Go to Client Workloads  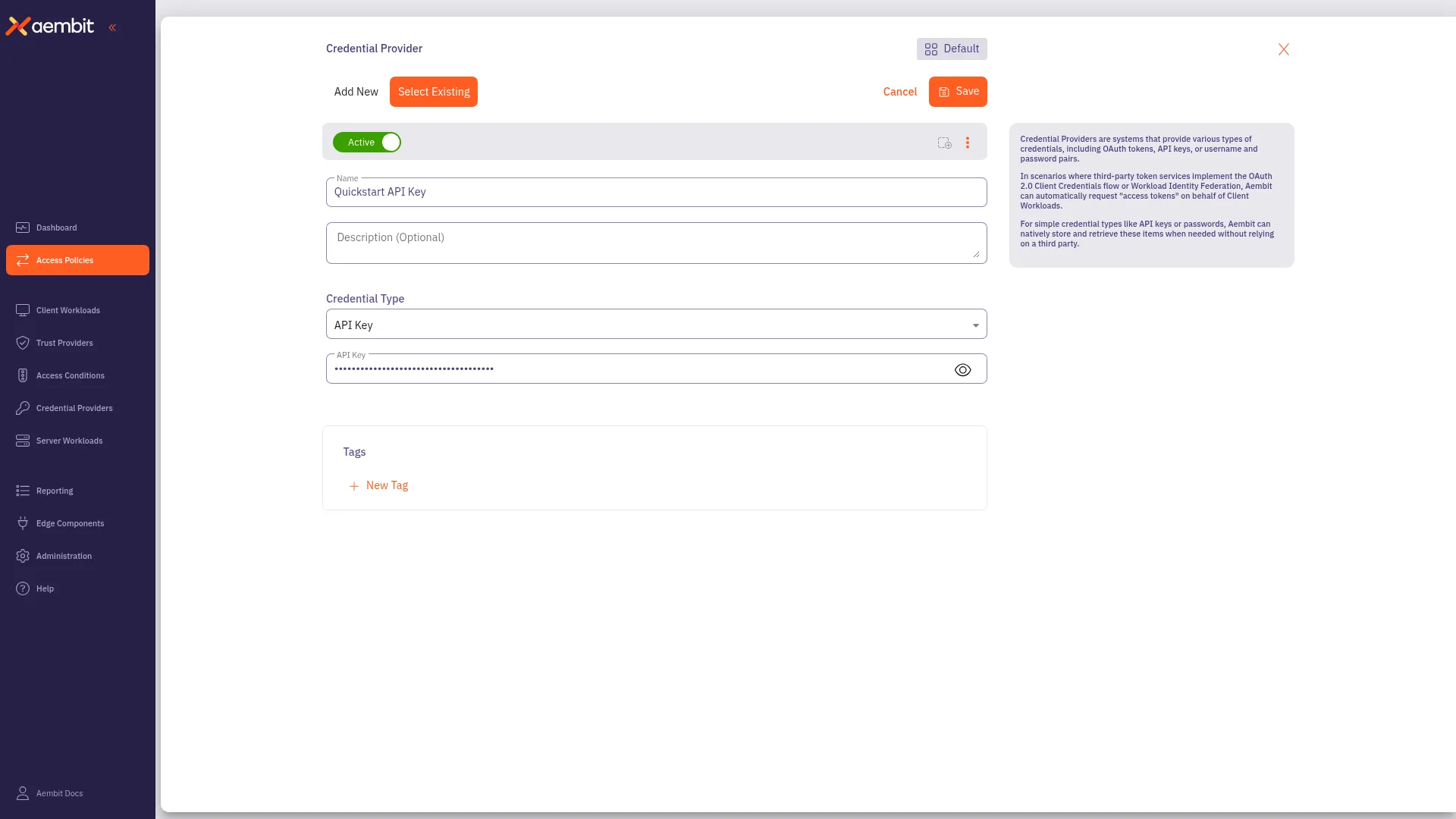point(77,310)
